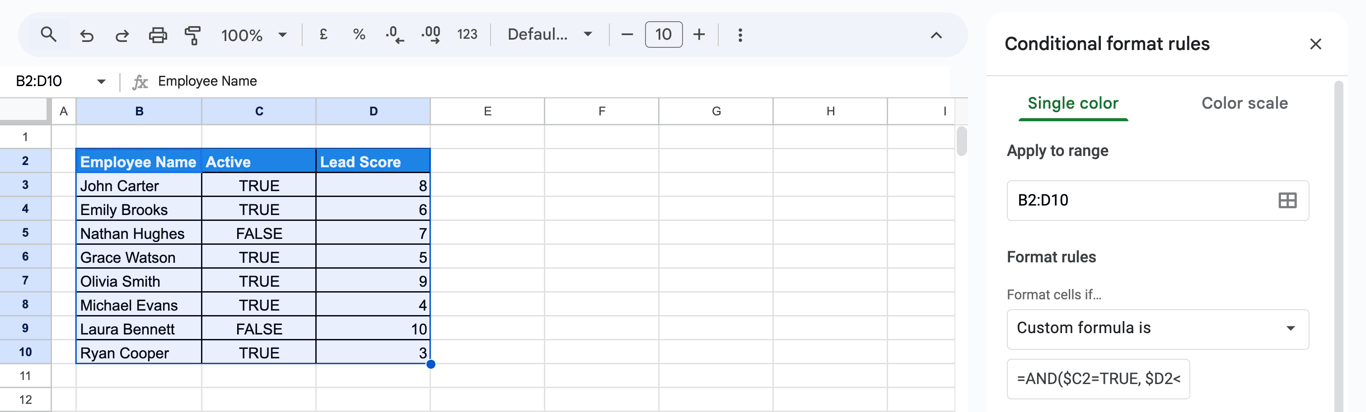Decrease the font size with minus

coord(627,35)
